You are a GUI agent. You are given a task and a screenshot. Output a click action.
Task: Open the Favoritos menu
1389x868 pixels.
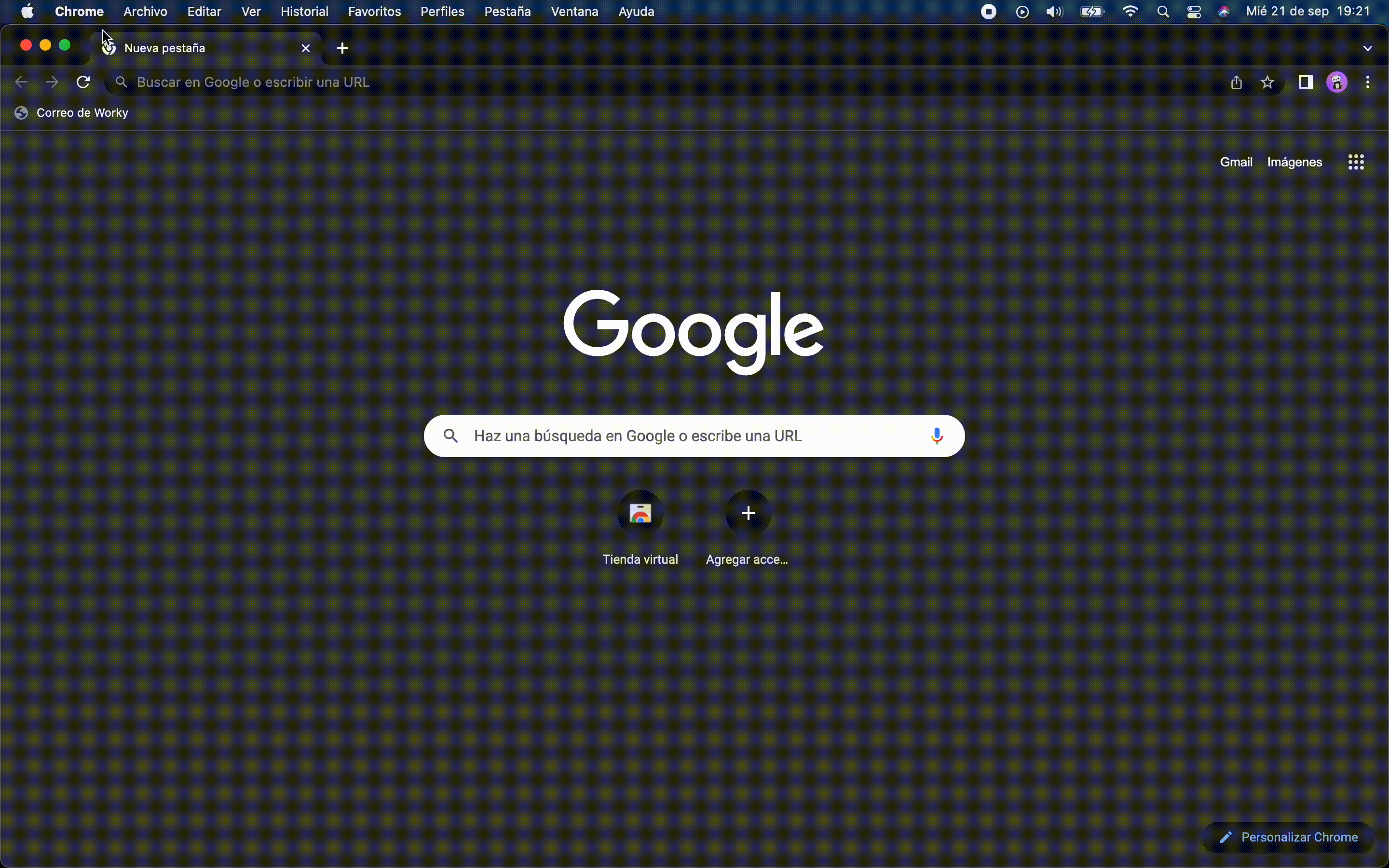pyautogui.click(x=374, y=12)
